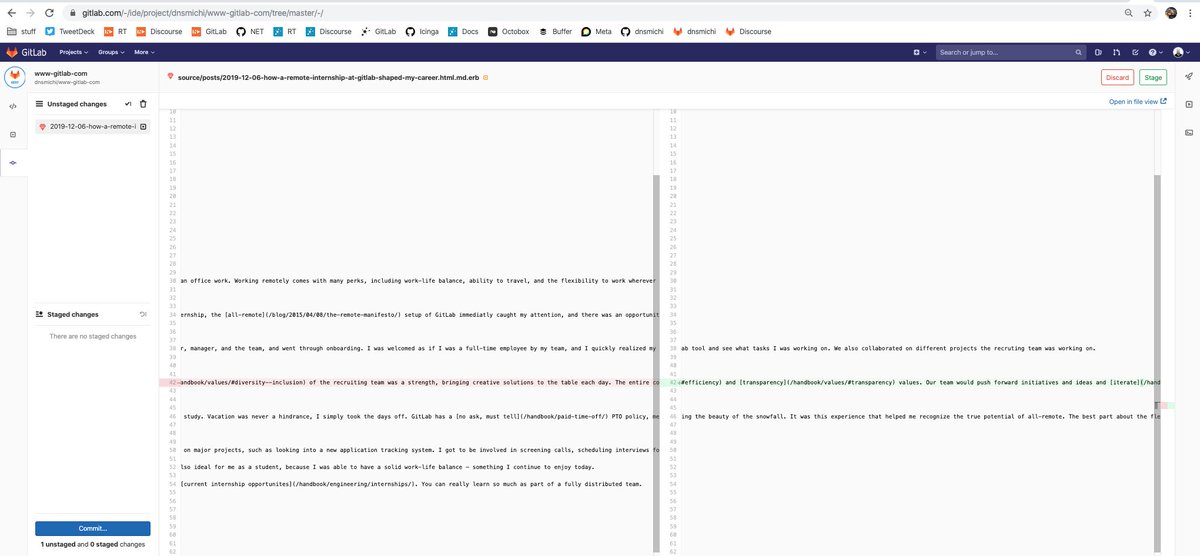Click the www-gitlab-com project avatar
1200x556 pixels.
click(x=15, y=78)
